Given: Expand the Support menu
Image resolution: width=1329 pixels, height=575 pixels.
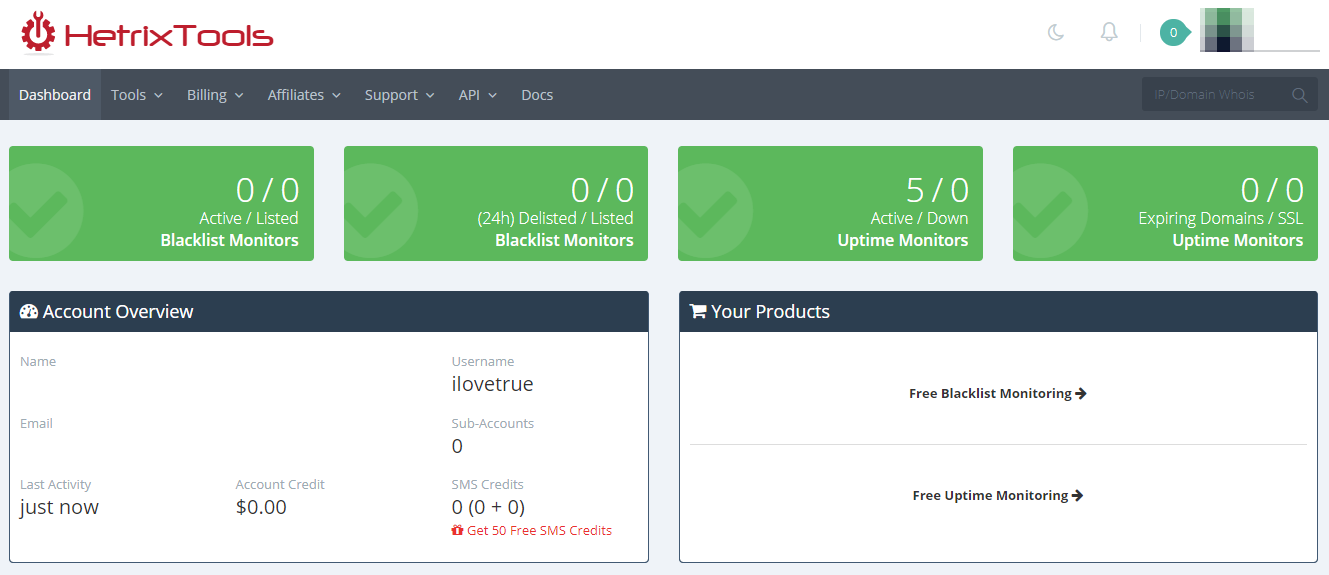Looking at the screenshot, I should (399, 95).
